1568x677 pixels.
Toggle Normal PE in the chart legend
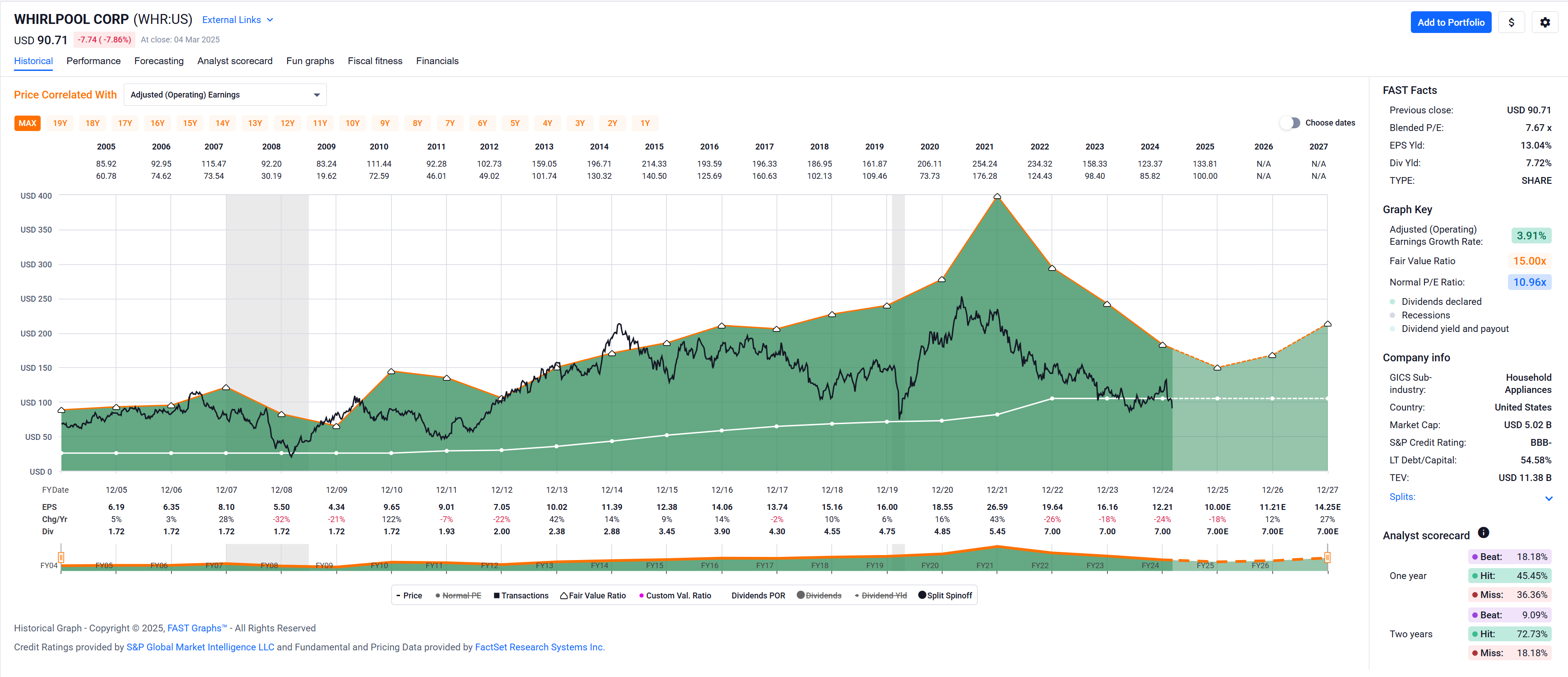click(x=458, y=595)
